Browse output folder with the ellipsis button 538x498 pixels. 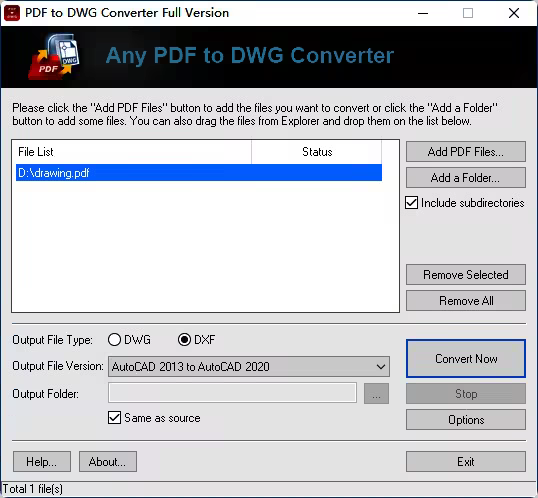[376, 394]
